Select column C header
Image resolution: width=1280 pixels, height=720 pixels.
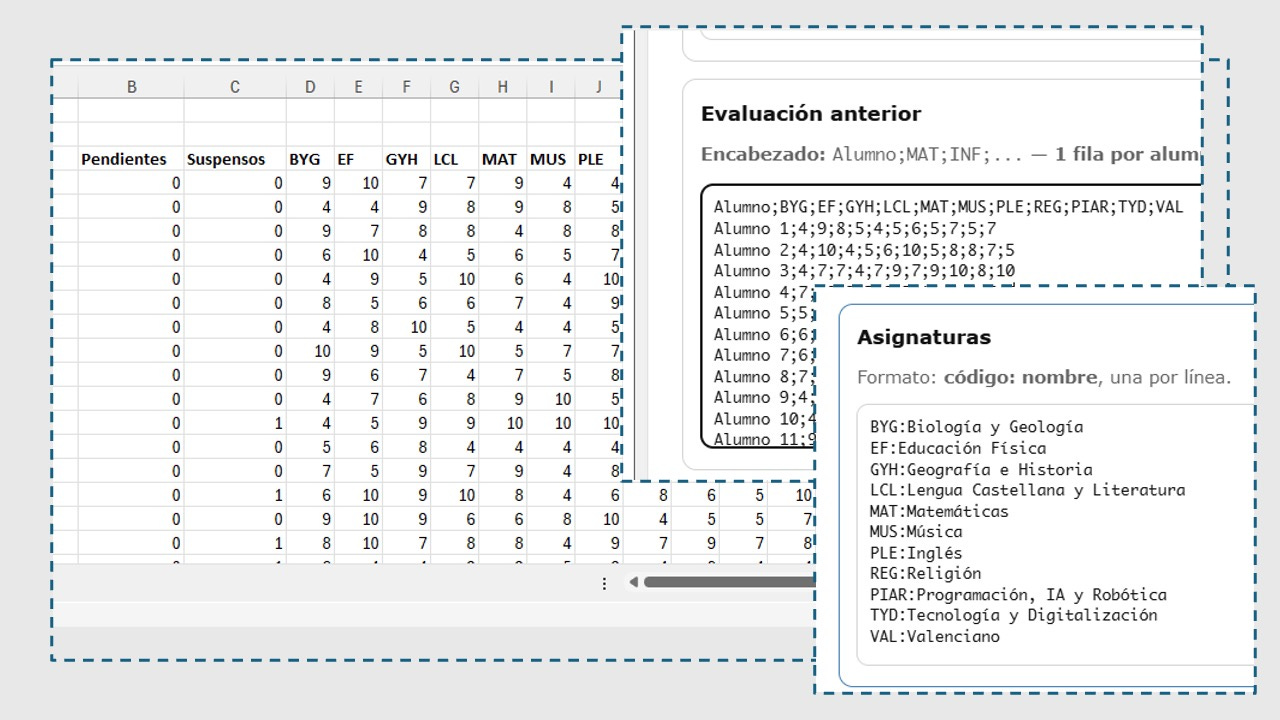[x=235, y=87]
